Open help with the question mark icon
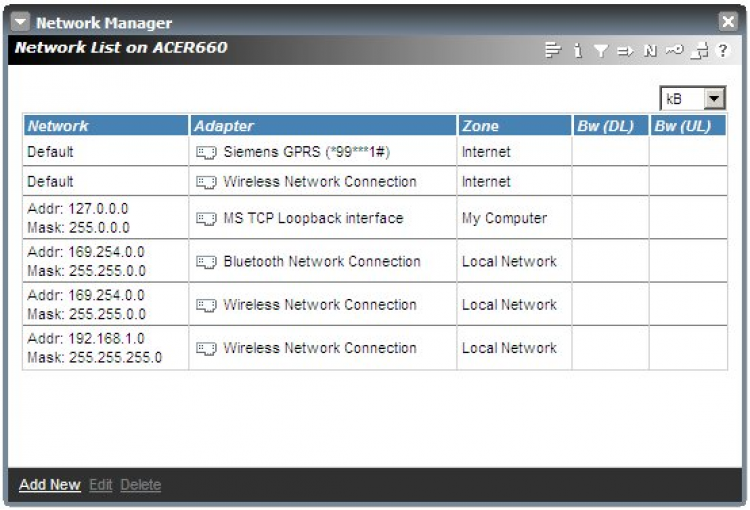Screen dimensions: 750x510 722,50
